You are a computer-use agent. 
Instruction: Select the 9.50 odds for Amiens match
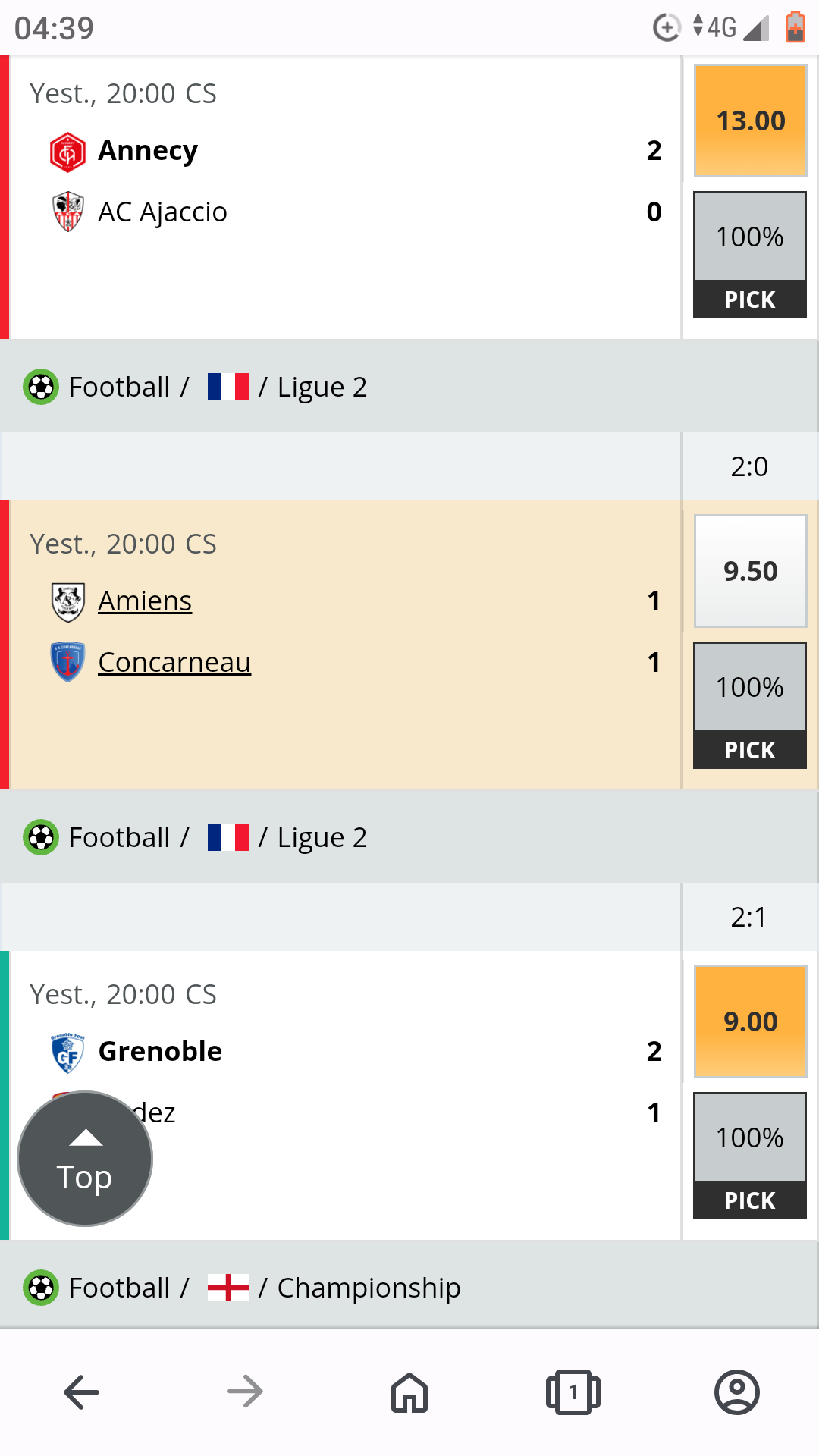pos(750,572)
